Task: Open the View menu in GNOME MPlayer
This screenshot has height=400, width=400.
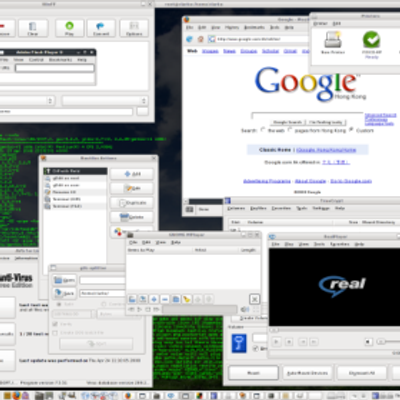Action: click(161, 242)
